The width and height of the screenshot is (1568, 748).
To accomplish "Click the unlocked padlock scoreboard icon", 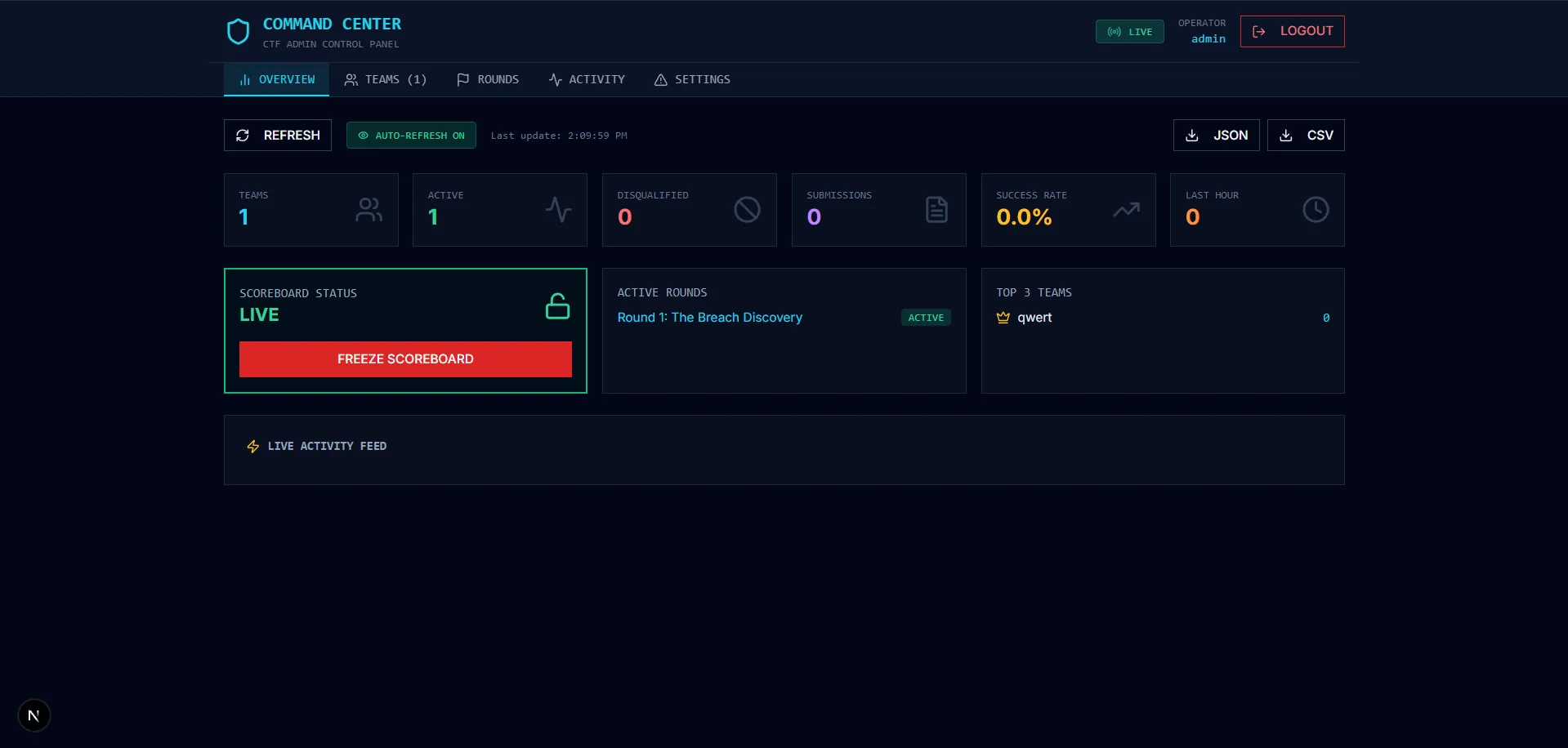I will tap(557, 306).
